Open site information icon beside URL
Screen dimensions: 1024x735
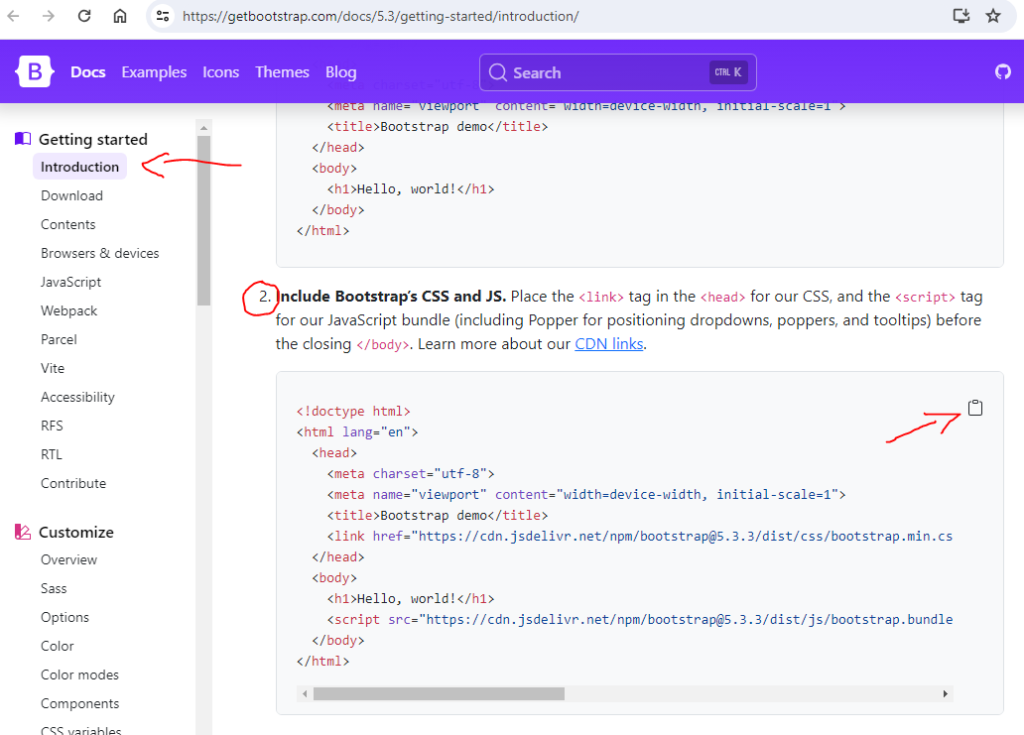point(163,16)
